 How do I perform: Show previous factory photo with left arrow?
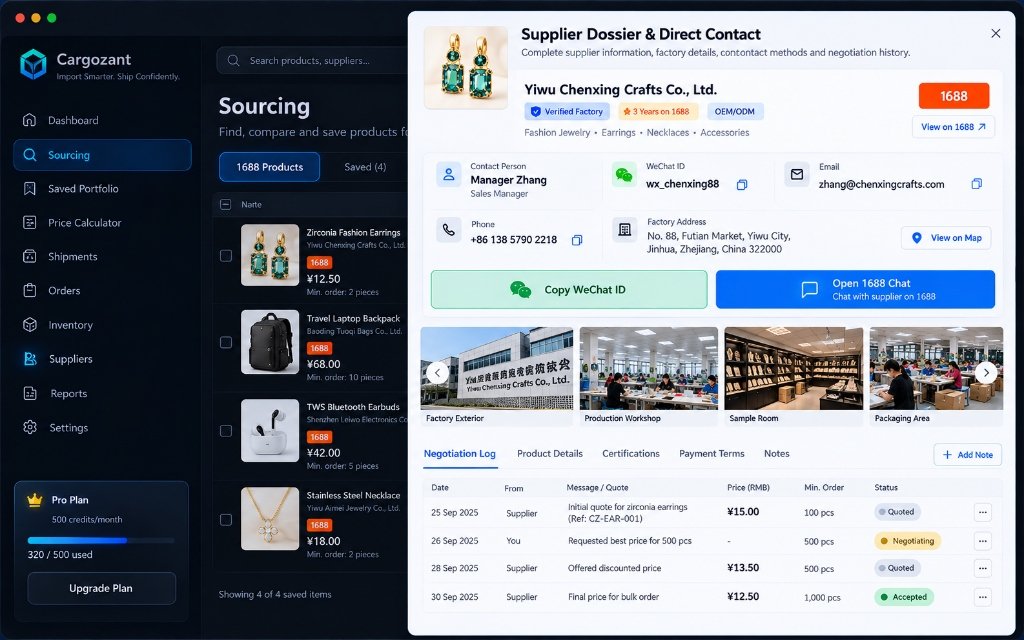click(x=437, y=373)
